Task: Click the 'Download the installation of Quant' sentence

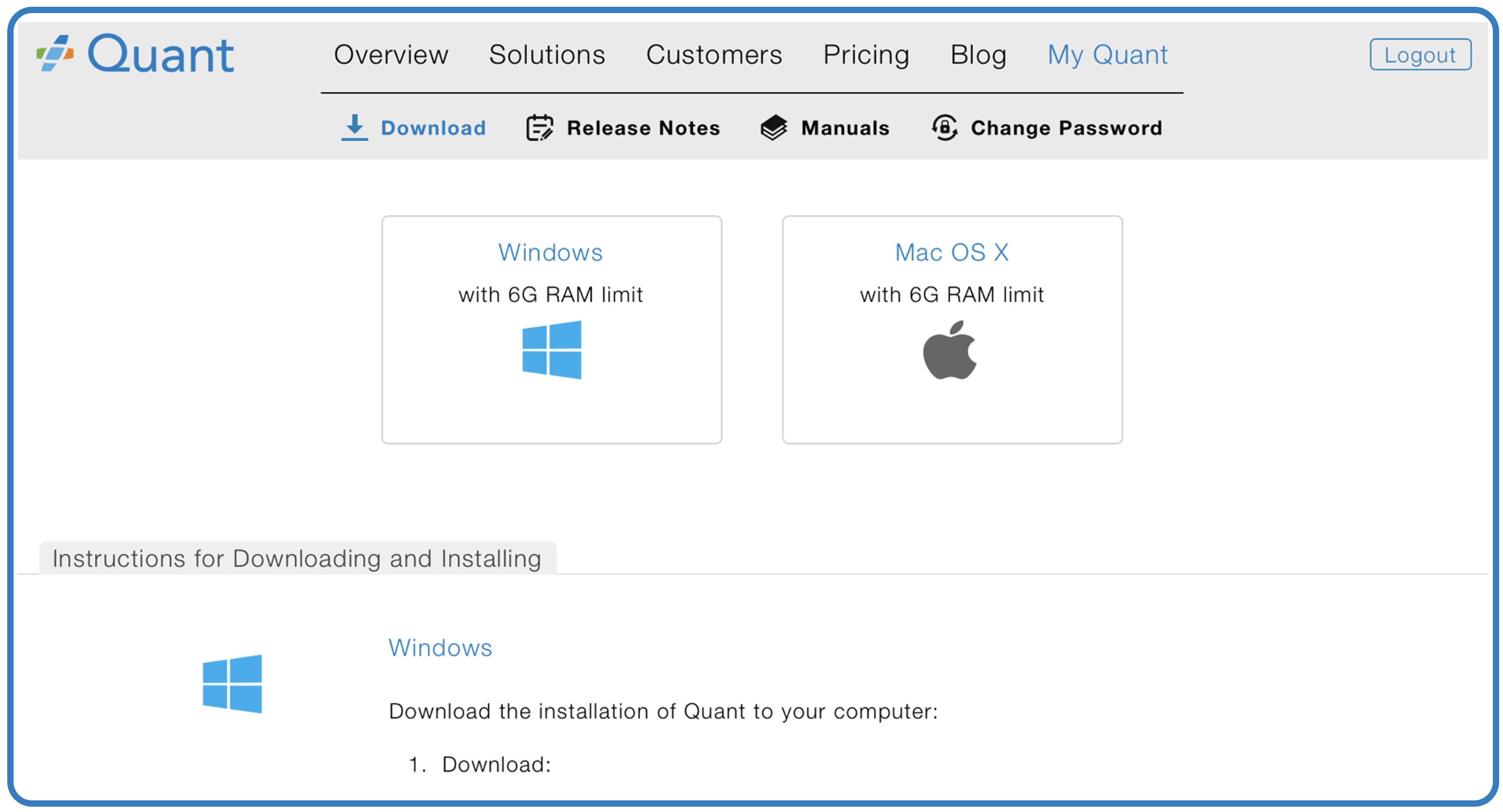Action: [663, 712]
